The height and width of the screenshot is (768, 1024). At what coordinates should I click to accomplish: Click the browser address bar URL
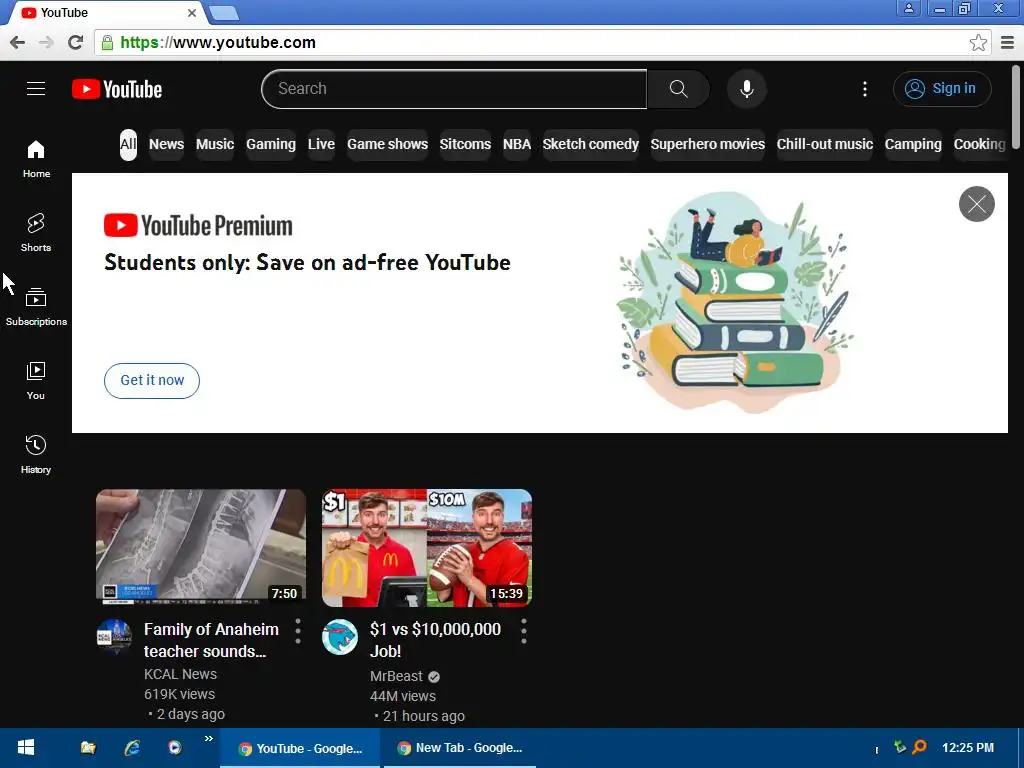217,42
